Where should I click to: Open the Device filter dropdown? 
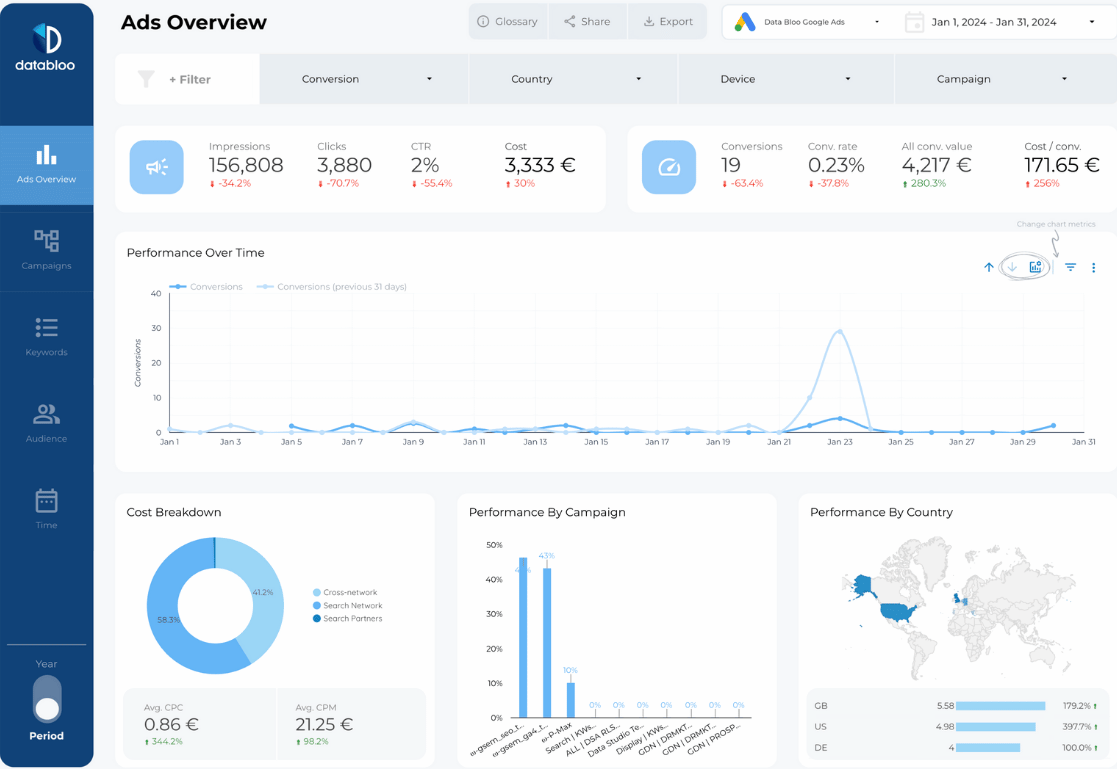click(786, 79)
